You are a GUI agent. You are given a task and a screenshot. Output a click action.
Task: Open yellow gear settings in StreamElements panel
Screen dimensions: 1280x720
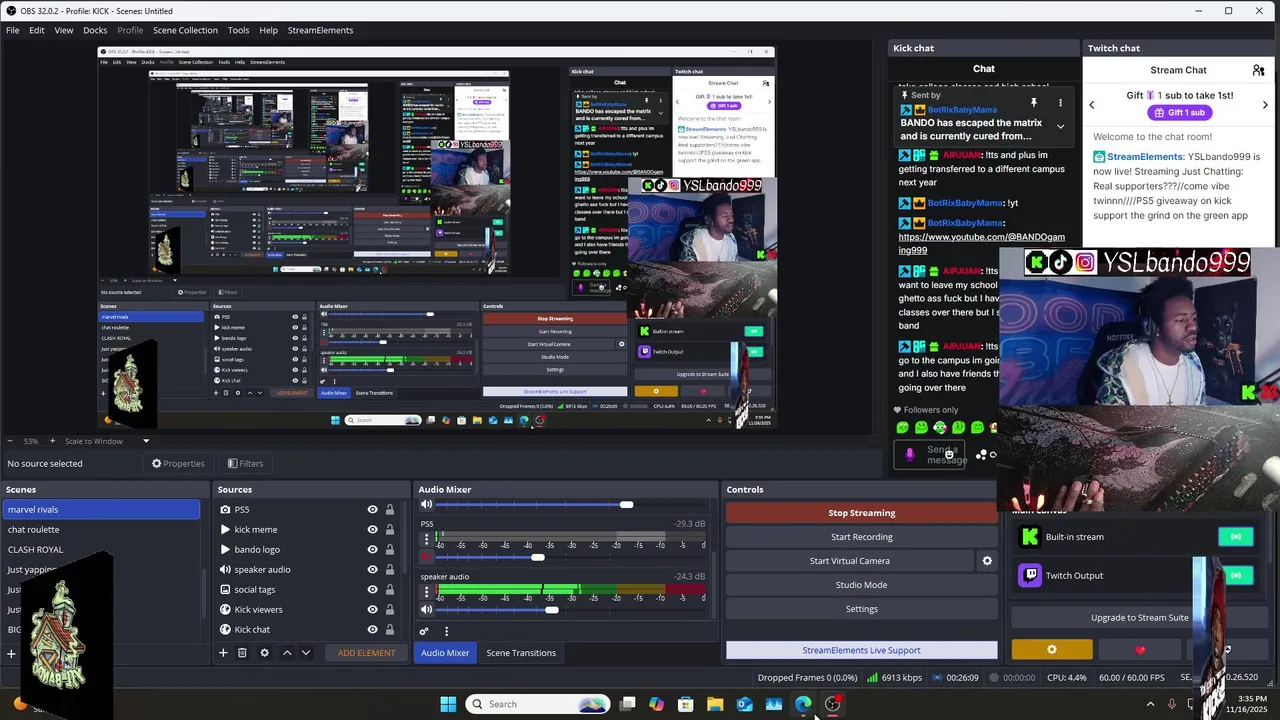coord(1052,650)
